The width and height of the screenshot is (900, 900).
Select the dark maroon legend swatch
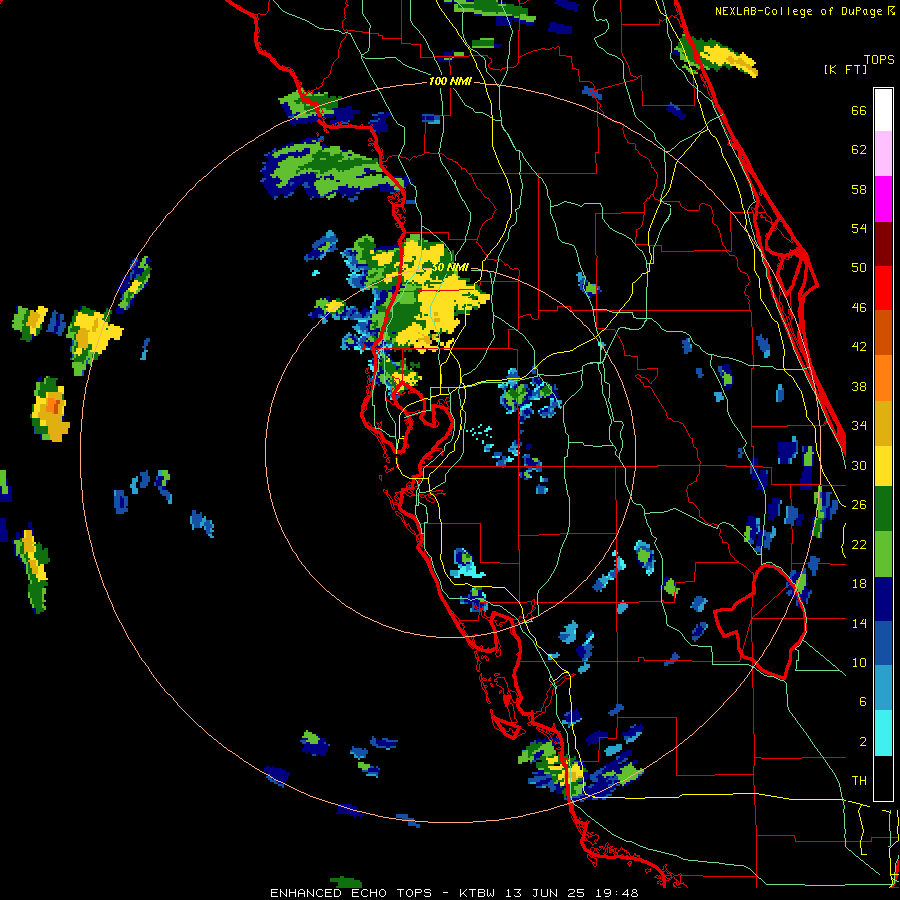pos(883,243)
